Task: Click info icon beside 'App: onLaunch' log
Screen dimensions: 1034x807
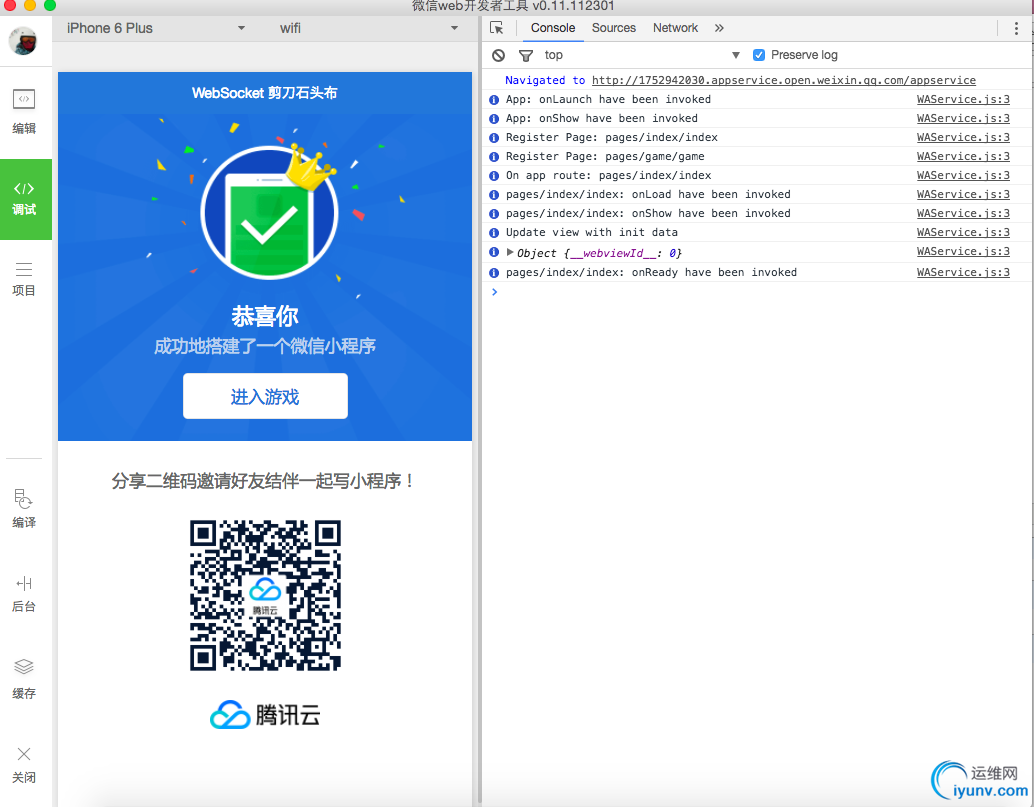Action: (494, 100)
